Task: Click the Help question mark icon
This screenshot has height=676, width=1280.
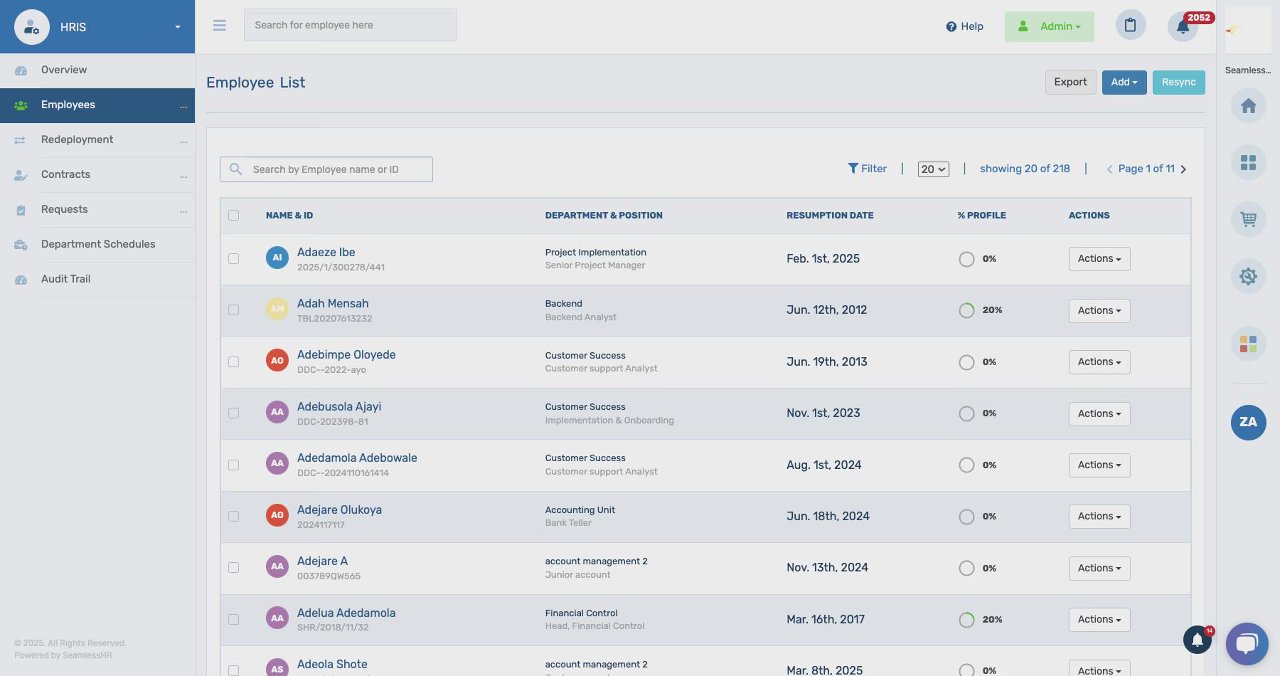Action: point(951,27)
